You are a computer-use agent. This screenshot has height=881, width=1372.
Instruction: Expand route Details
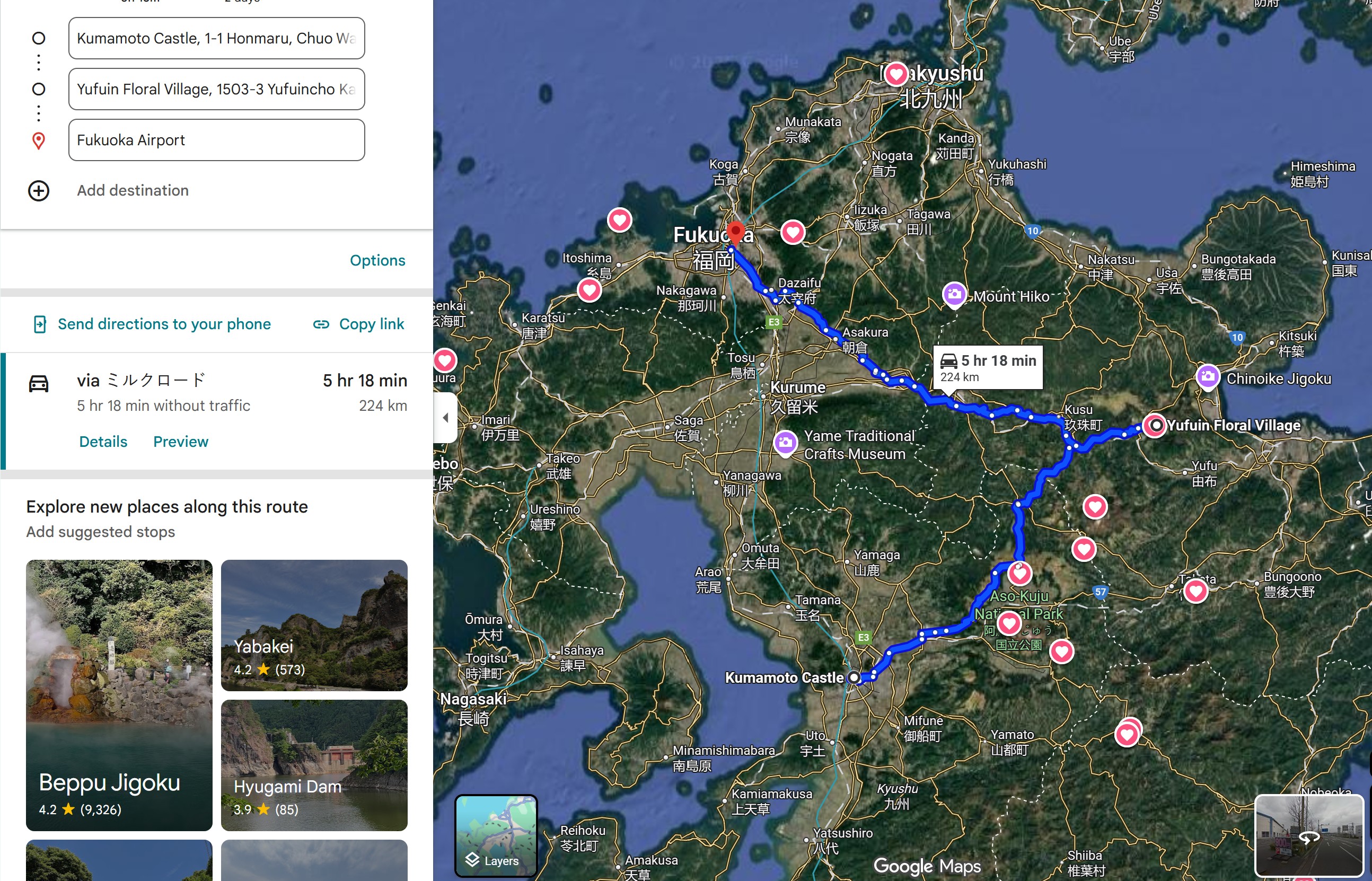(x=103, y=442)
